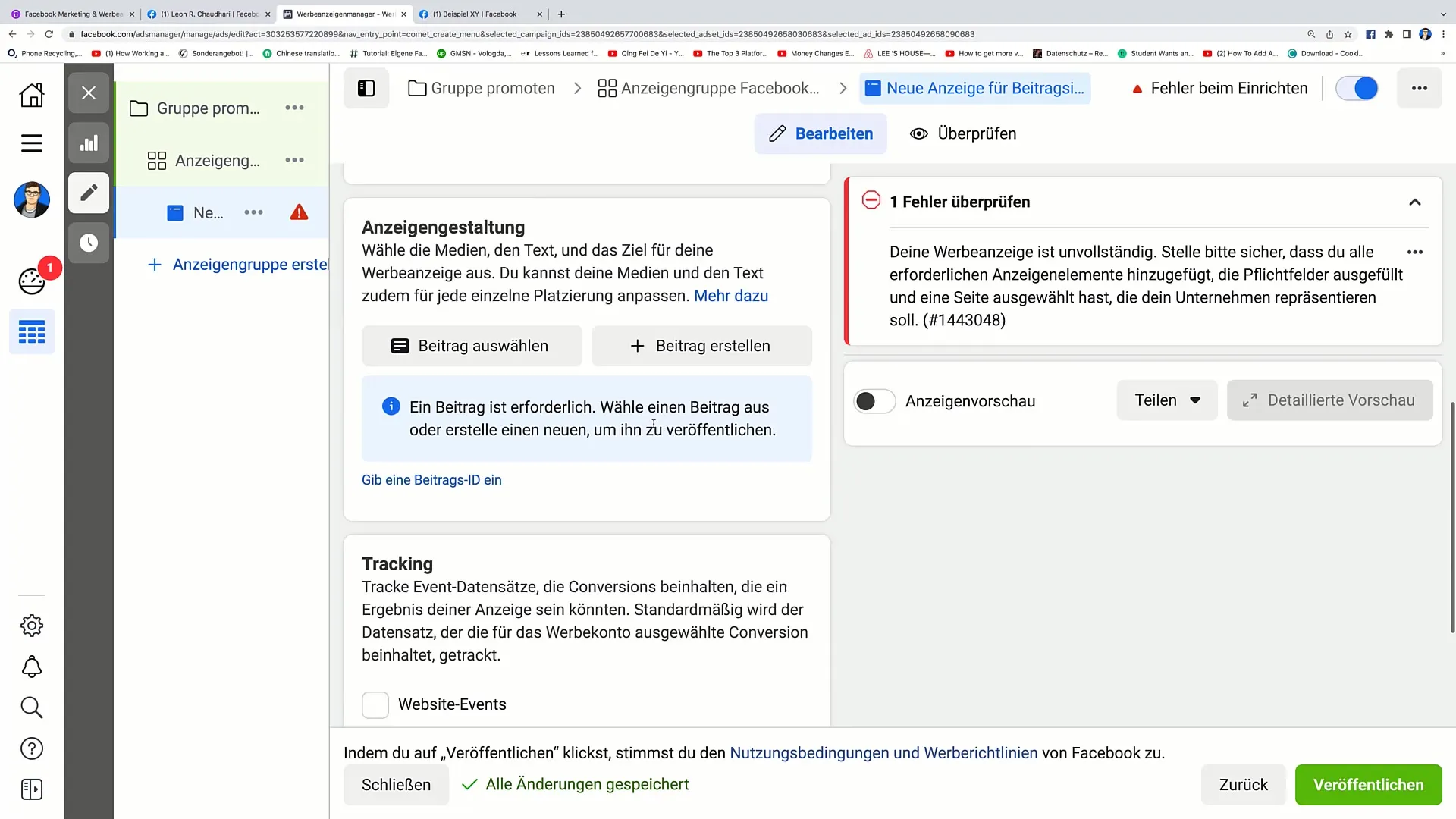
Task: Click the red warning triangle on ad
Action: [x=299, y=212]
